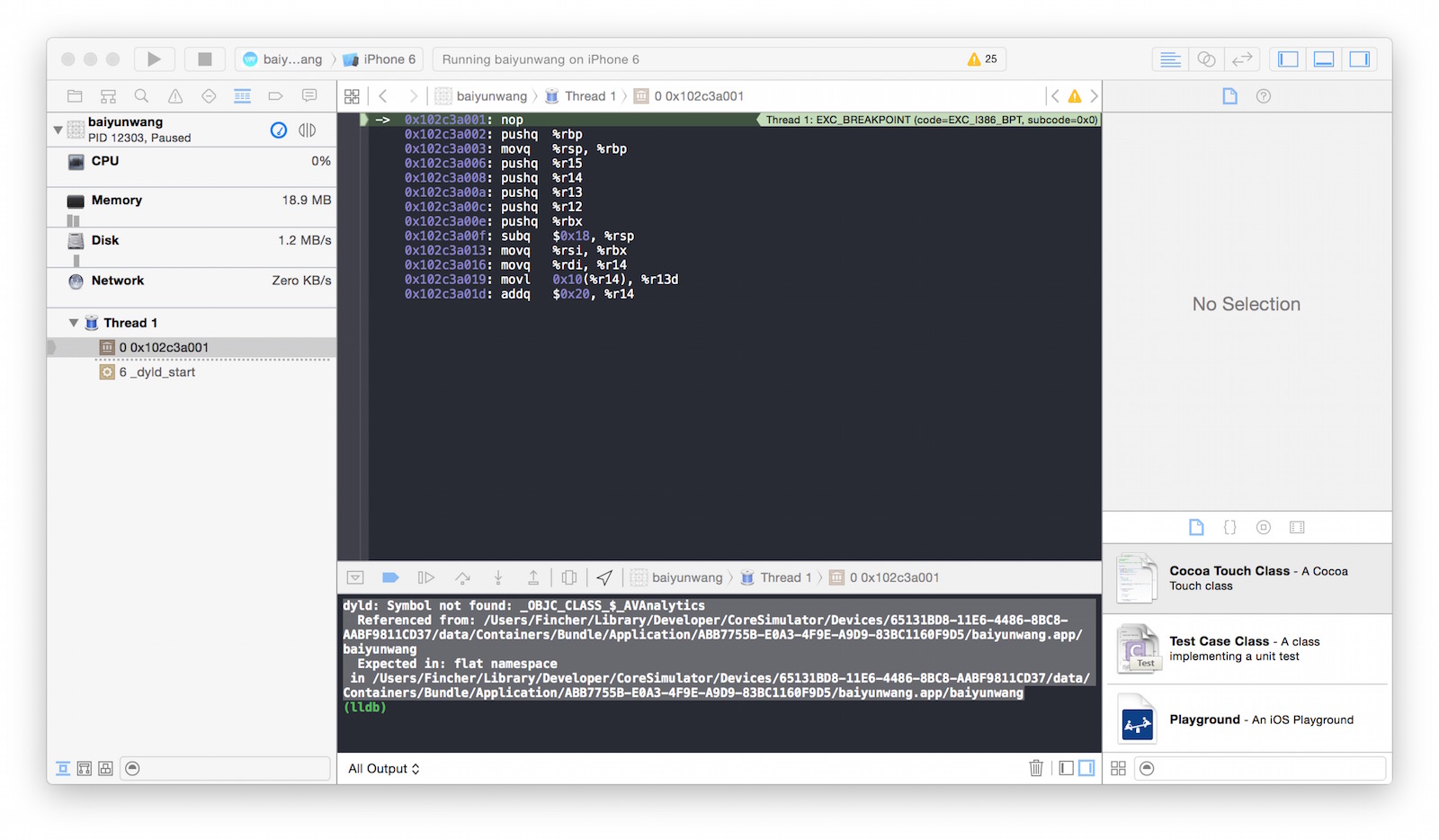Show the File Template library
The height and width of the screenshot is (840, 1439).
[x=1196, y=528]
